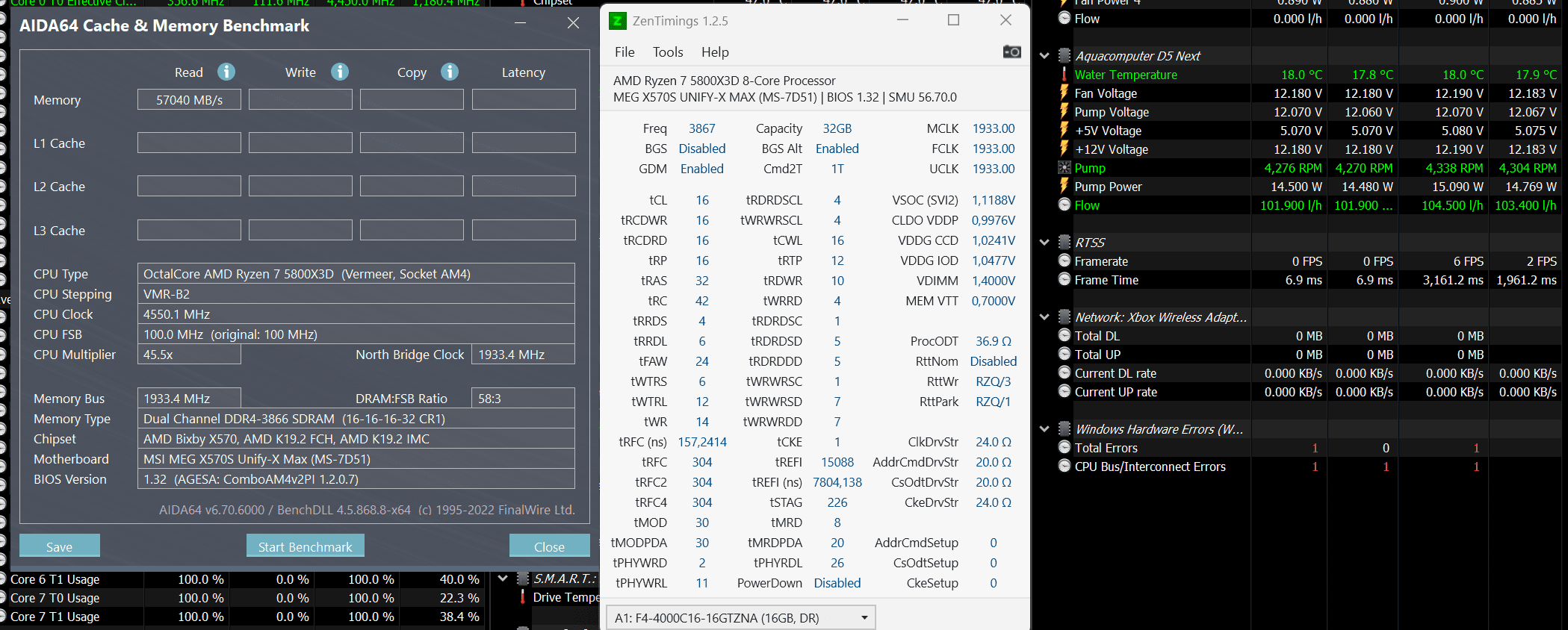
Task: Click the Motherboard MSI MEG X570S text
Action: click(x=257, y=459)
